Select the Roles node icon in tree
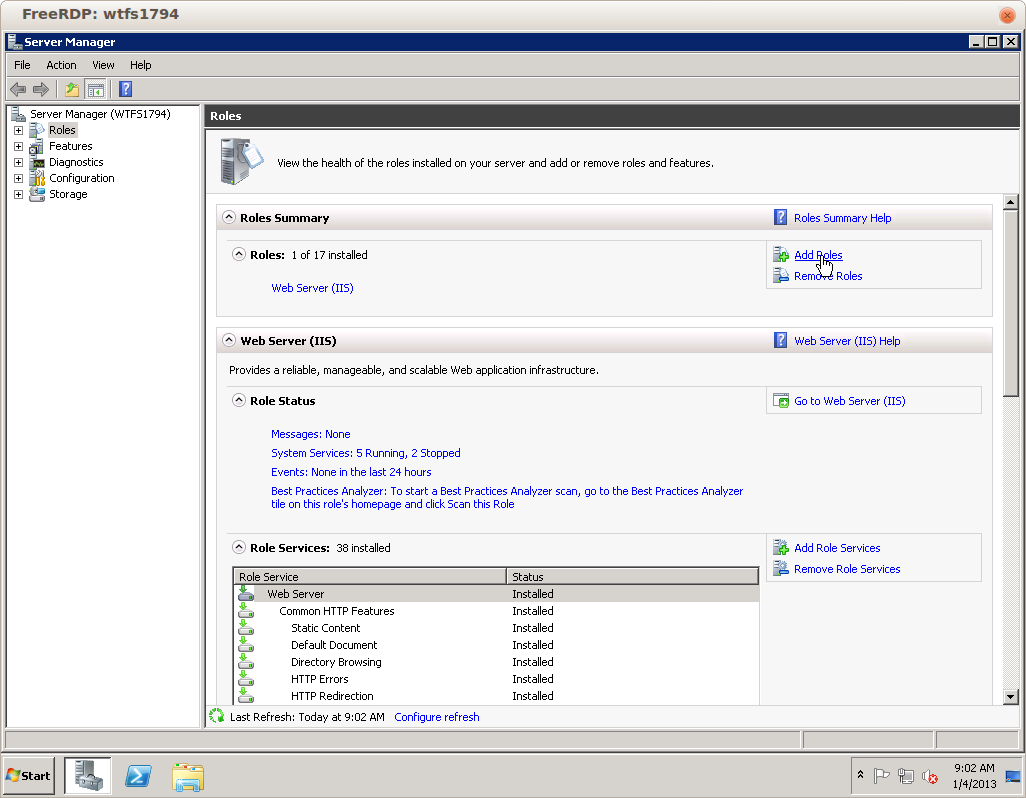Image resolution: width=1026 pixels, height=798 pixels. [37, 130]
